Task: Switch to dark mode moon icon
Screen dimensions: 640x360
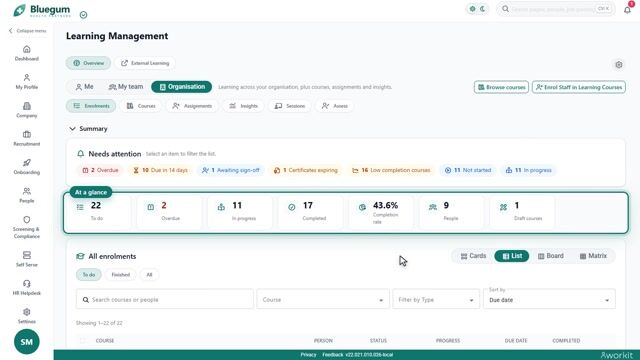Action: click(483, 9)
